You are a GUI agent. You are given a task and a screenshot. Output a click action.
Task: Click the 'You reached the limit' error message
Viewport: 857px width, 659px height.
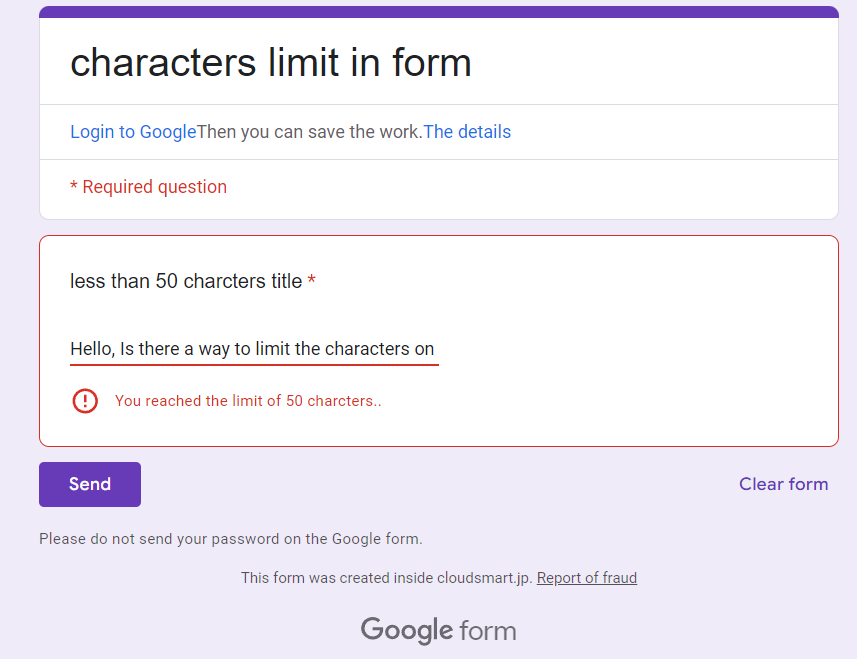pyautogui.click(x=248, y=401)
